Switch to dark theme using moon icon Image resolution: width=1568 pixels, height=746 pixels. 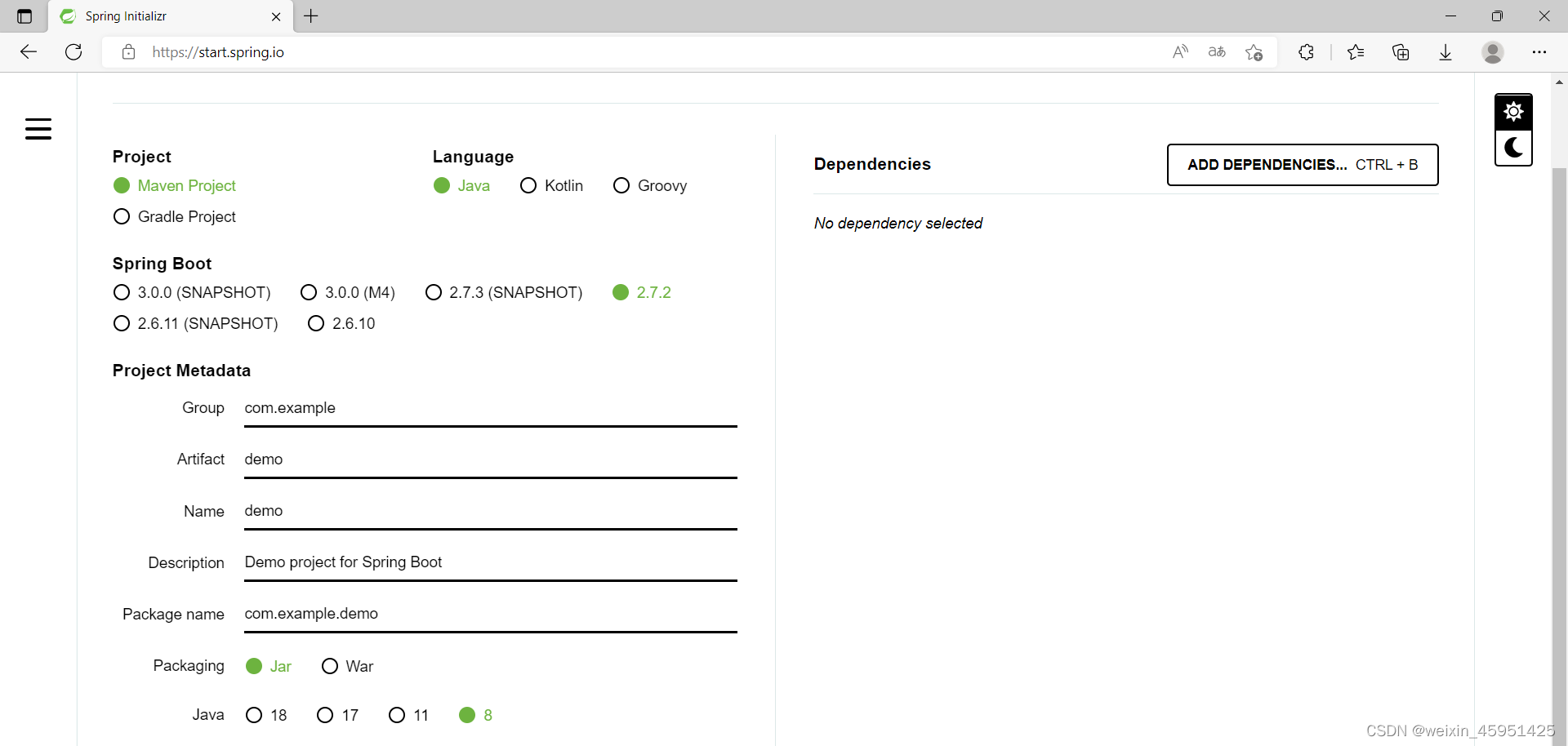[x=1512, y=148]
